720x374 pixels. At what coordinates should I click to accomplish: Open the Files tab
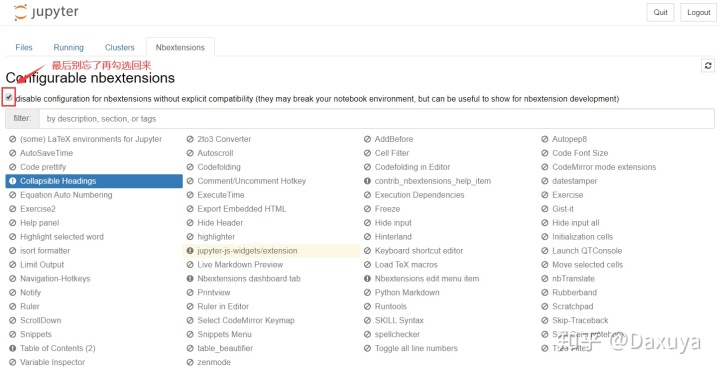pyautogui.click(x=24, y=47)
